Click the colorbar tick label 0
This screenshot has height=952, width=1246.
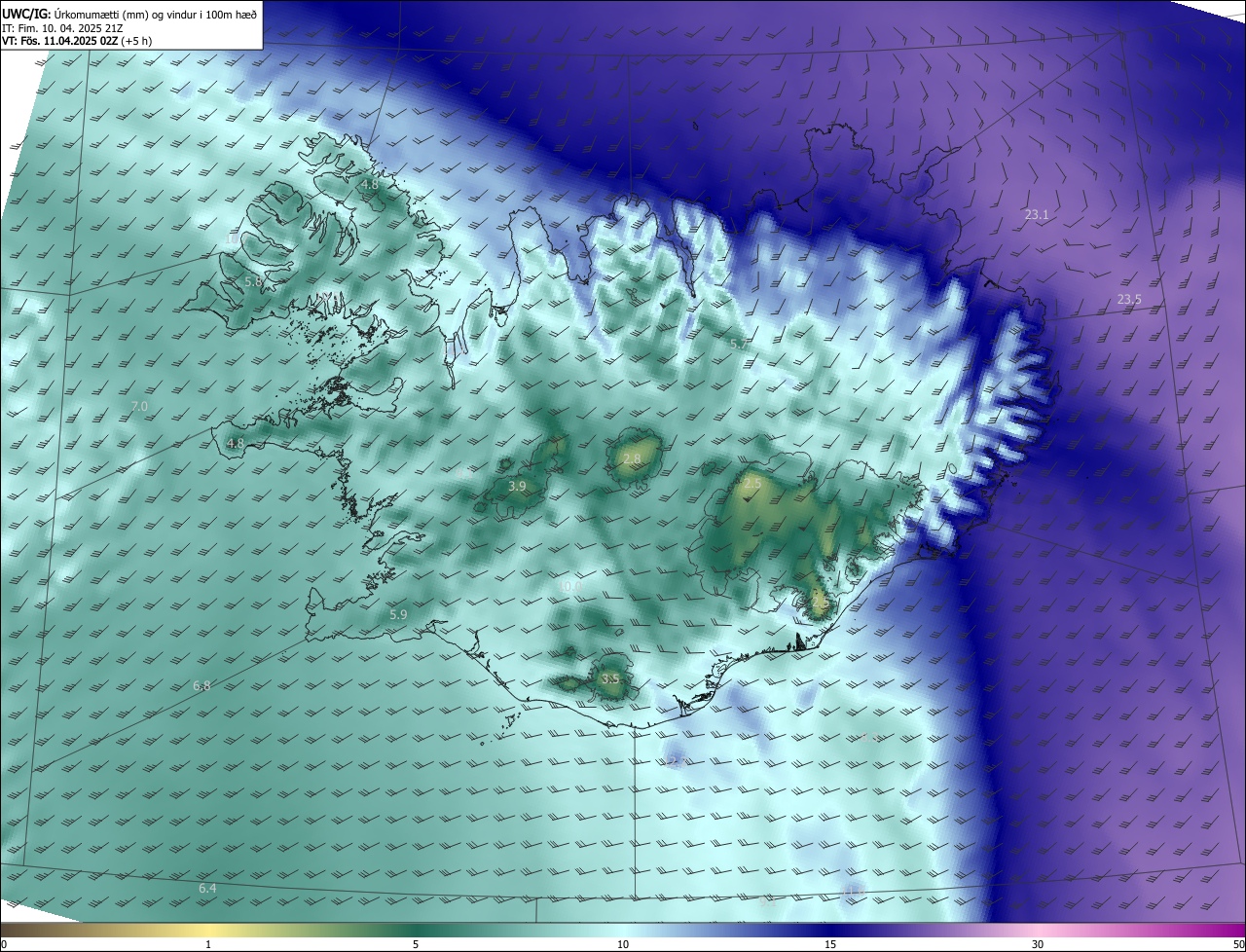click(4, 944)
